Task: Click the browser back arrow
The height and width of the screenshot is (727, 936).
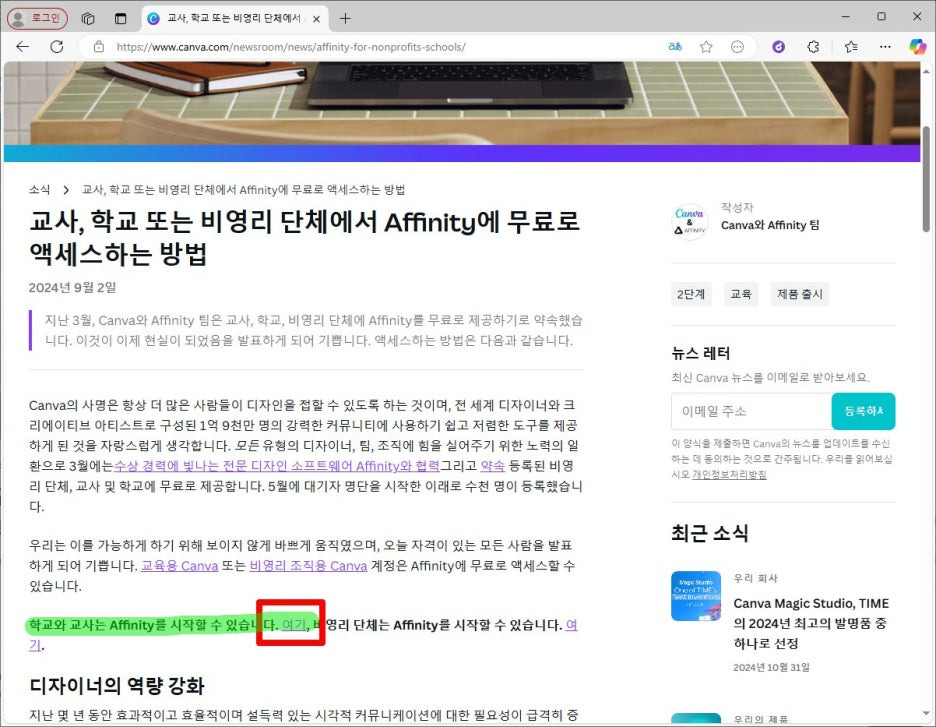Action: [x=23, y=47]
